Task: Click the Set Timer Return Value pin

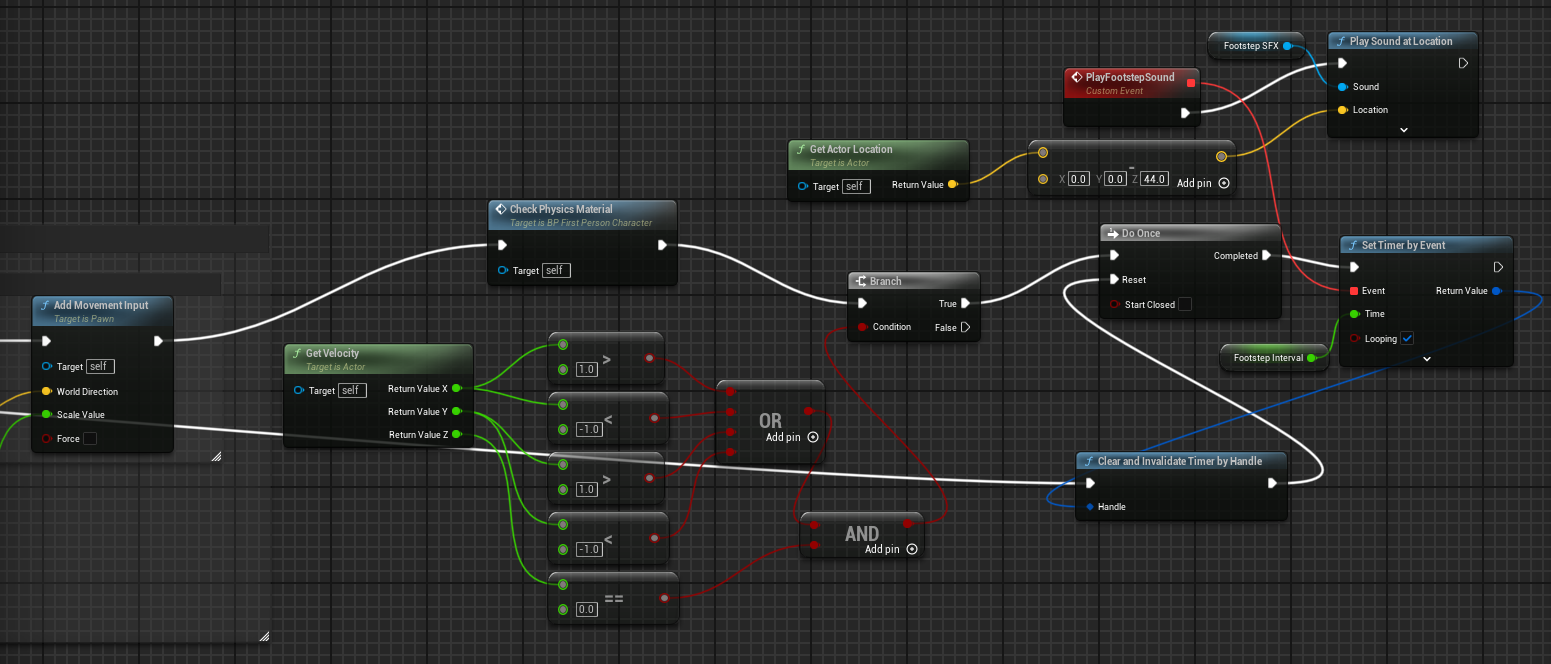Action: 1496,291
